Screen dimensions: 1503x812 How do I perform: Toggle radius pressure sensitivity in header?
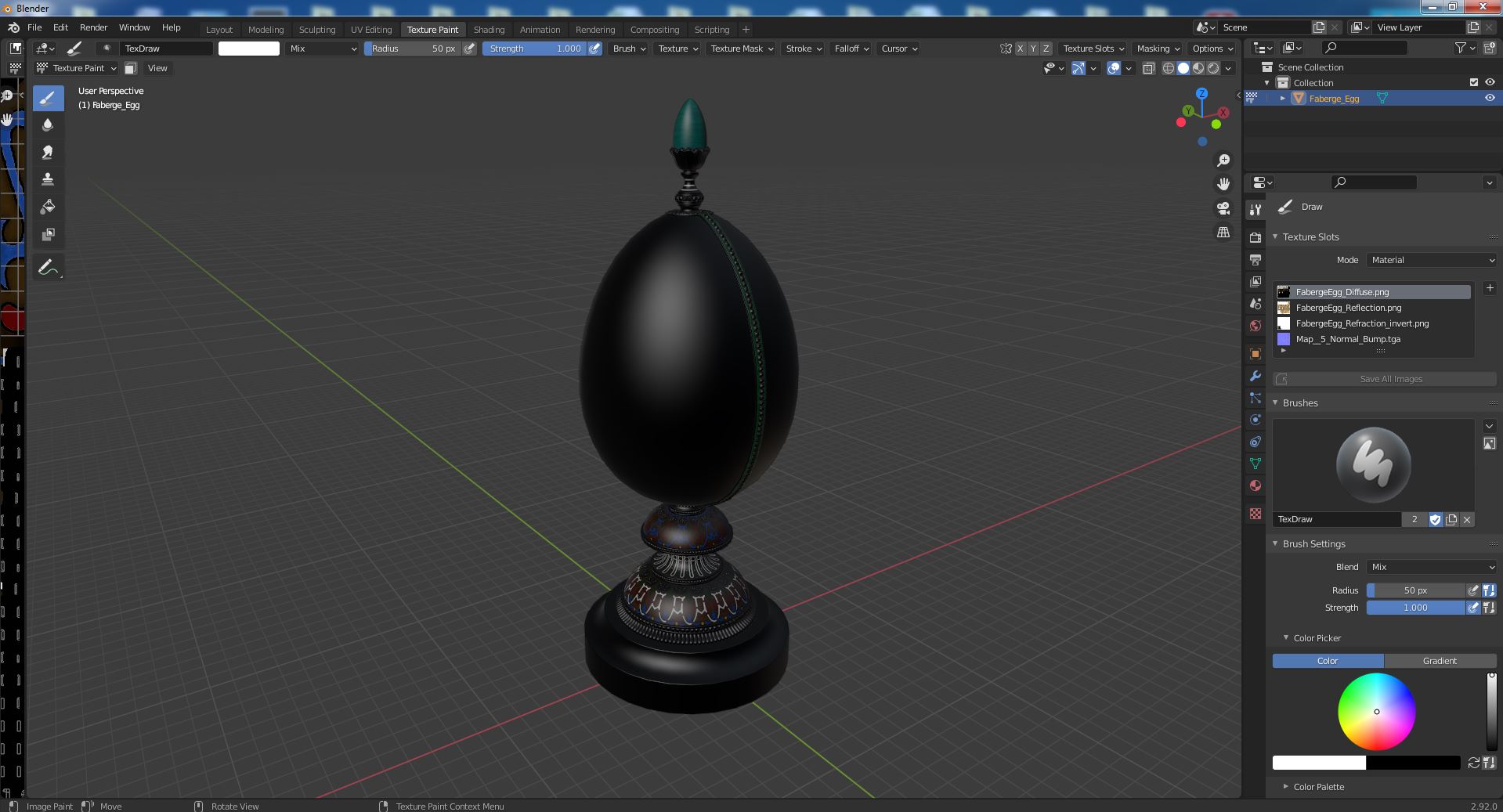click(469, 49)
